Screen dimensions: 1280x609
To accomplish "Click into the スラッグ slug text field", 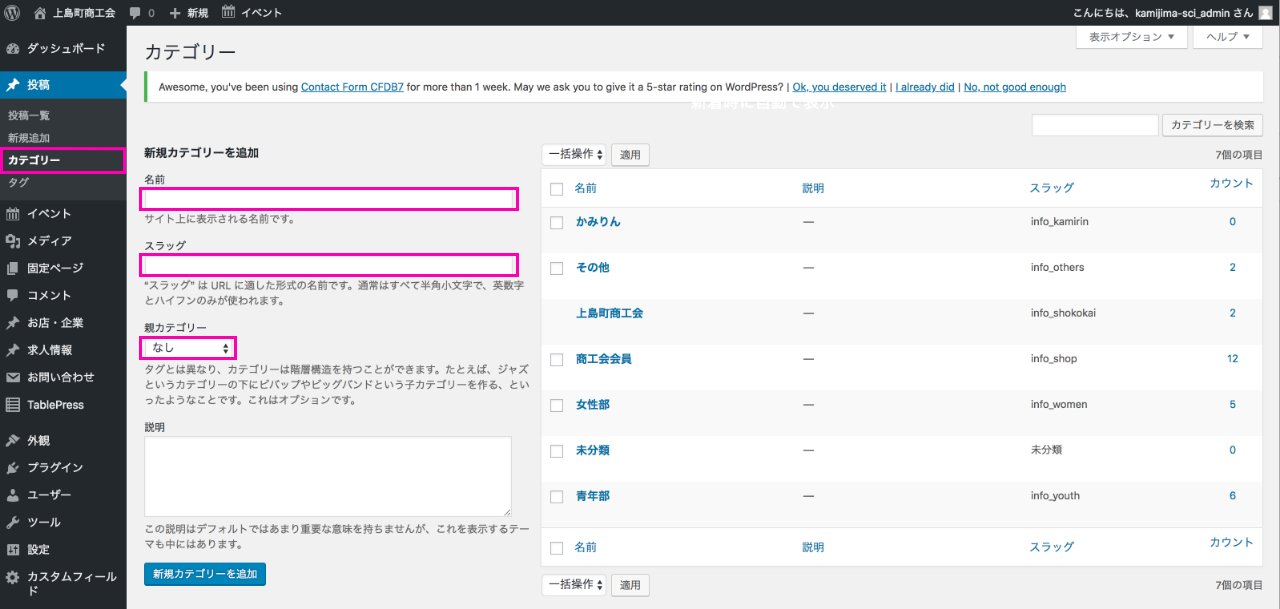I will 329,265.
